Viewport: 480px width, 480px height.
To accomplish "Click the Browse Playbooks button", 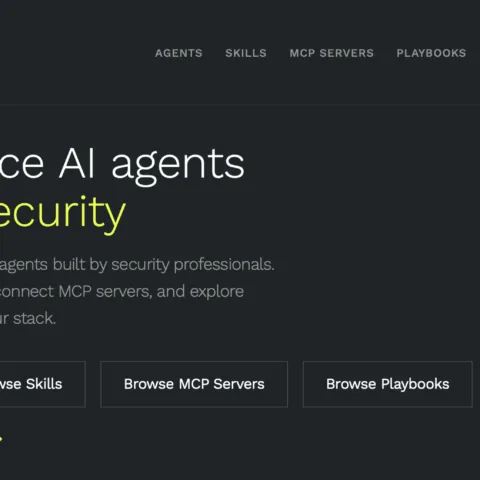I will point(388,384).
